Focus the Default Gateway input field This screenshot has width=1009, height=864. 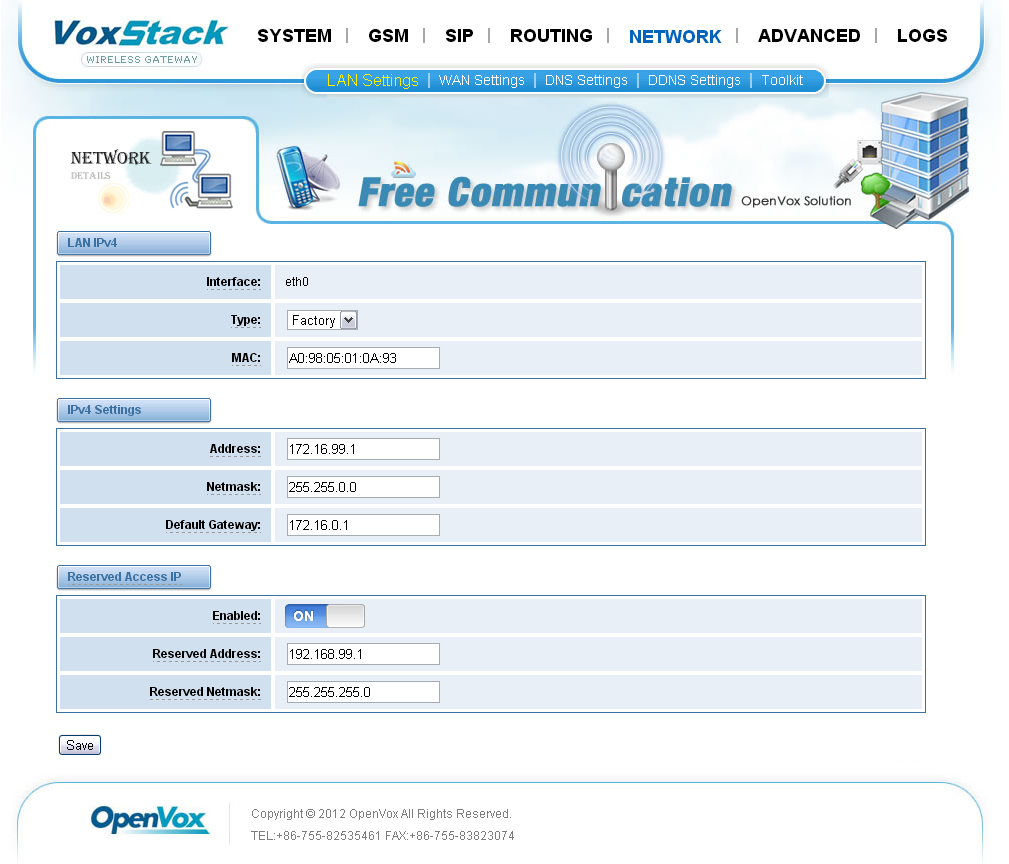[x=363, y=525]
